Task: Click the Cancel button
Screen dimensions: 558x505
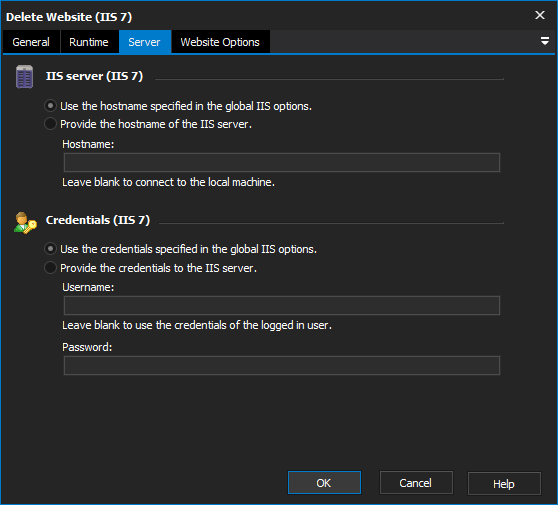Action: click(x=416, y=483)
